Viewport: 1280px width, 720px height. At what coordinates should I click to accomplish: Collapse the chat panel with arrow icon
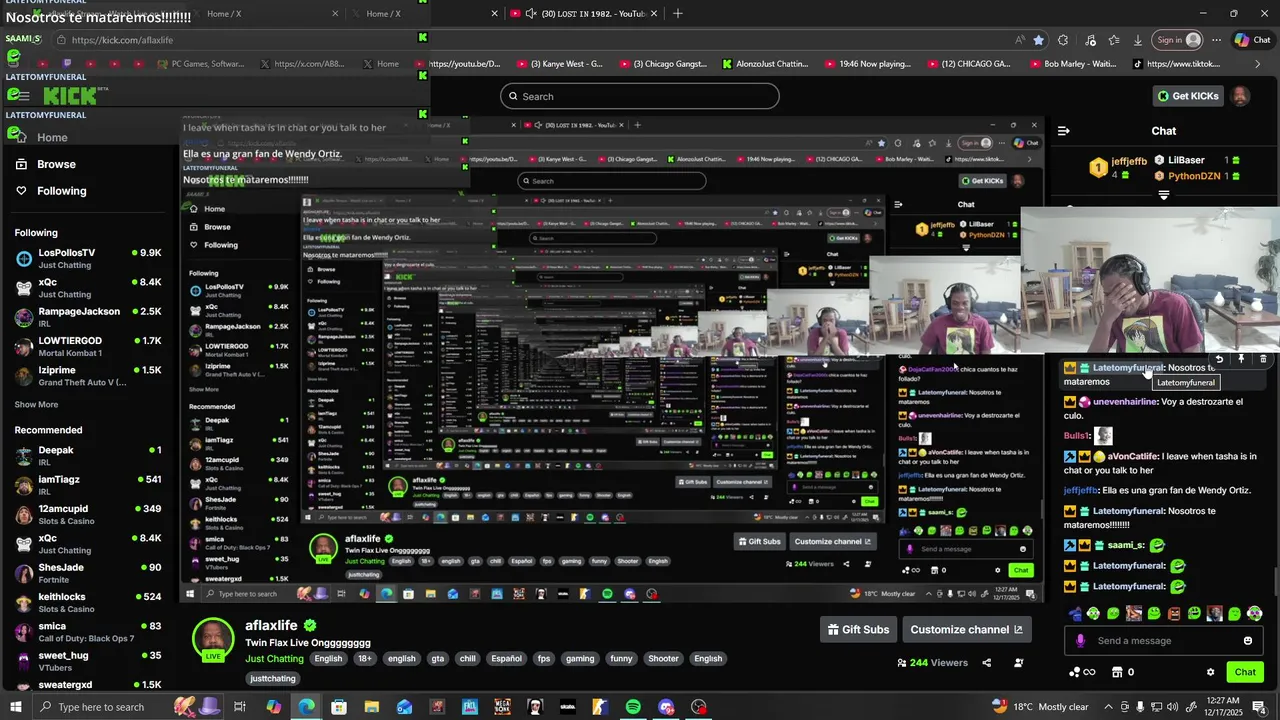pyautogui.click(x=1064, y=131)
